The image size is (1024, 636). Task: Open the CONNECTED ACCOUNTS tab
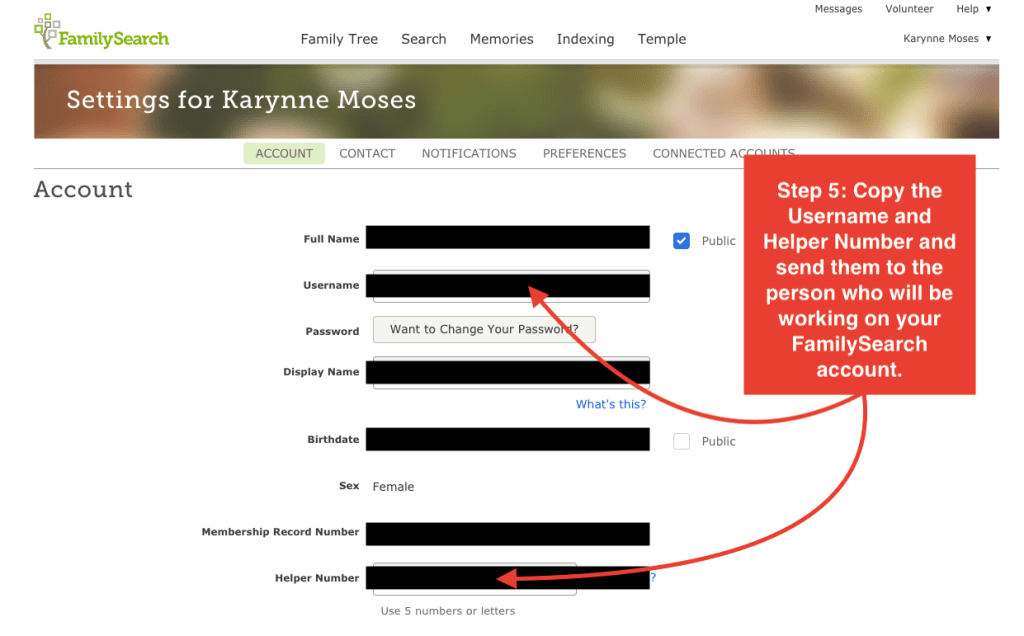723,153
